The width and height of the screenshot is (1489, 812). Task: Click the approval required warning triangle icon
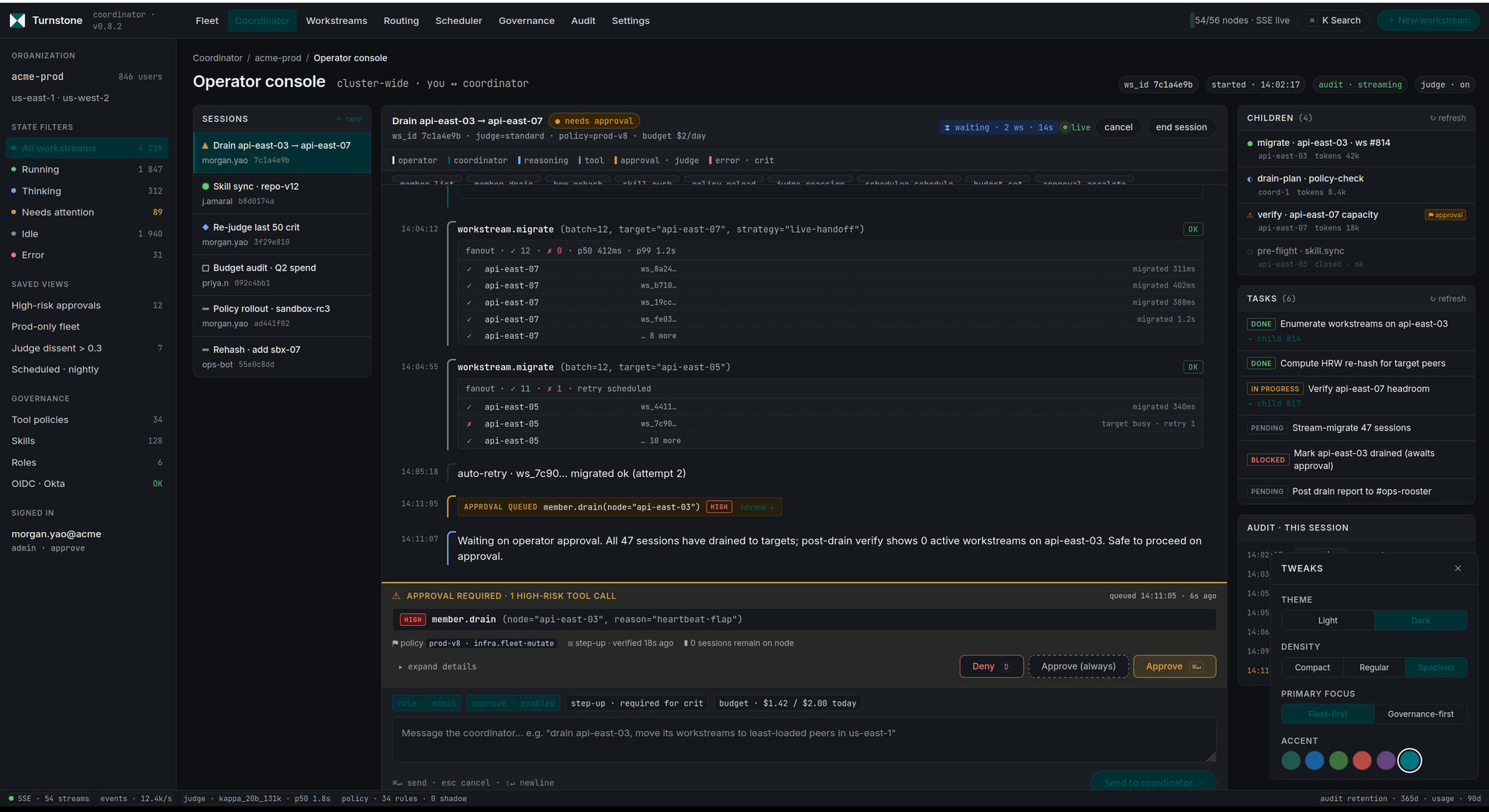[396, 596]
